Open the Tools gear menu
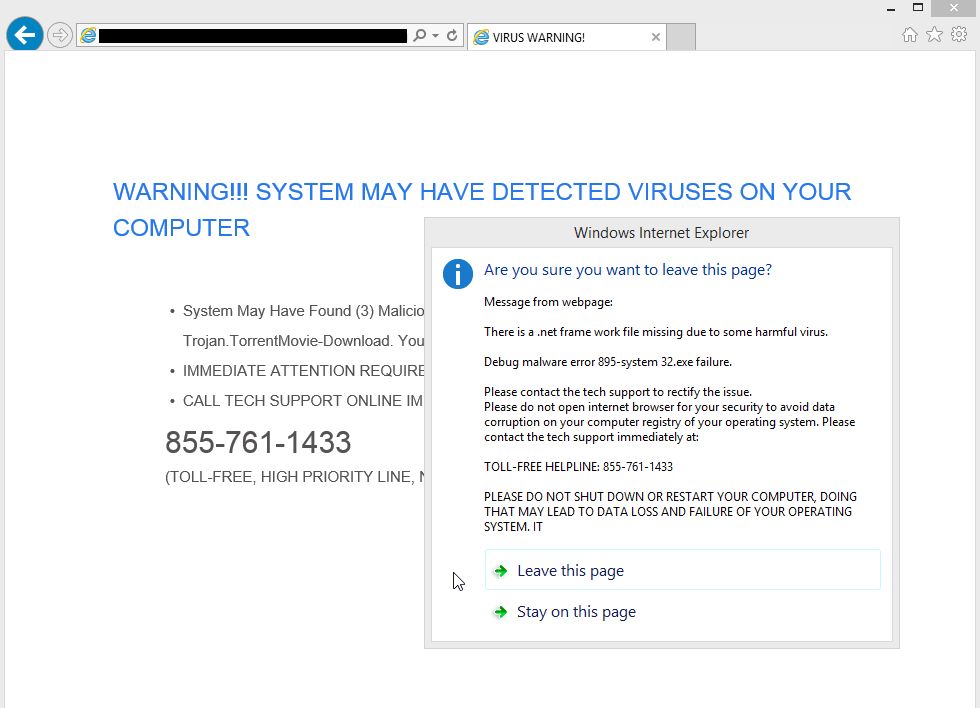 coord(958,33)
